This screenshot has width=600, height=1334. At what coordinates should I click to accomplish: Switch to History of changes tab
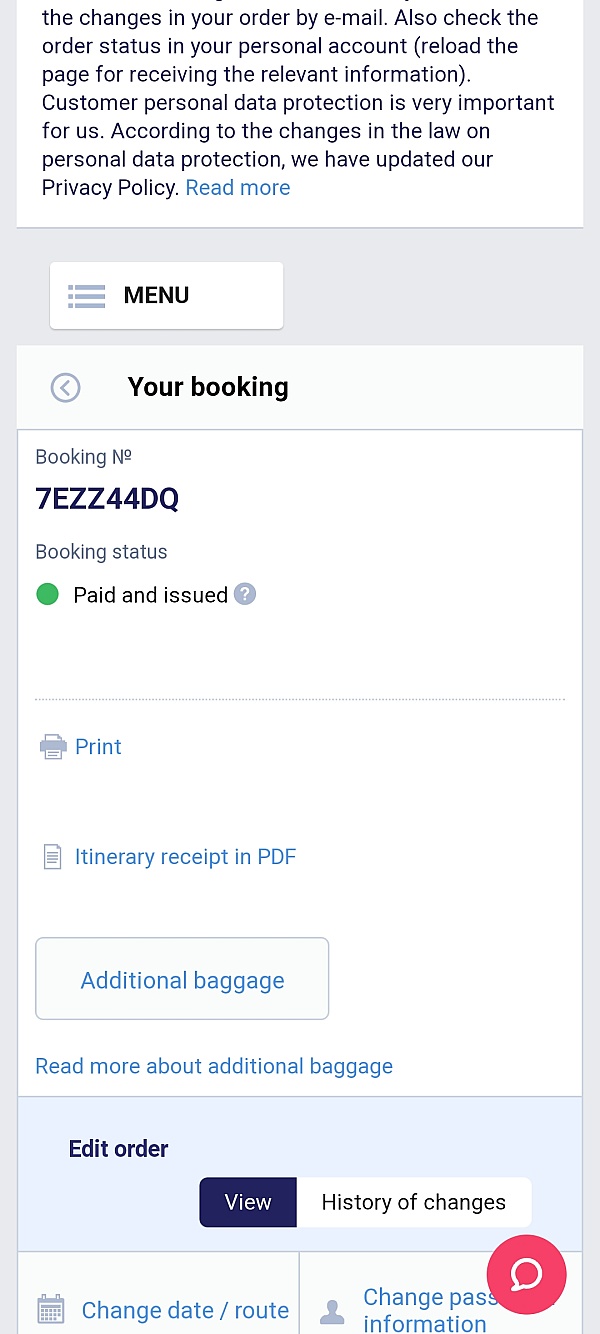click(x=413, y=1202)
